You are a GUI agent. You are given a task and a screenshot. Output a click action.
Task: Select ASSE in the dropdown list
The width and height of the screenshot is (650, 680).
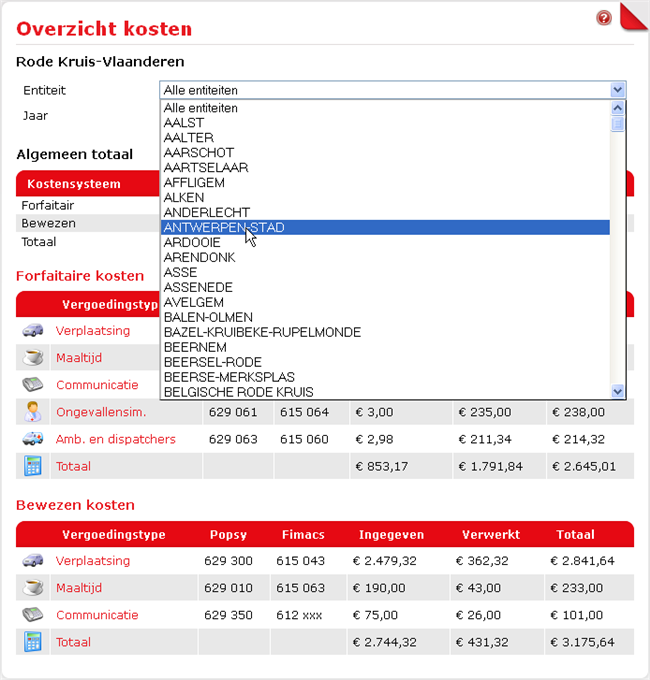click(x=385, y=272)
